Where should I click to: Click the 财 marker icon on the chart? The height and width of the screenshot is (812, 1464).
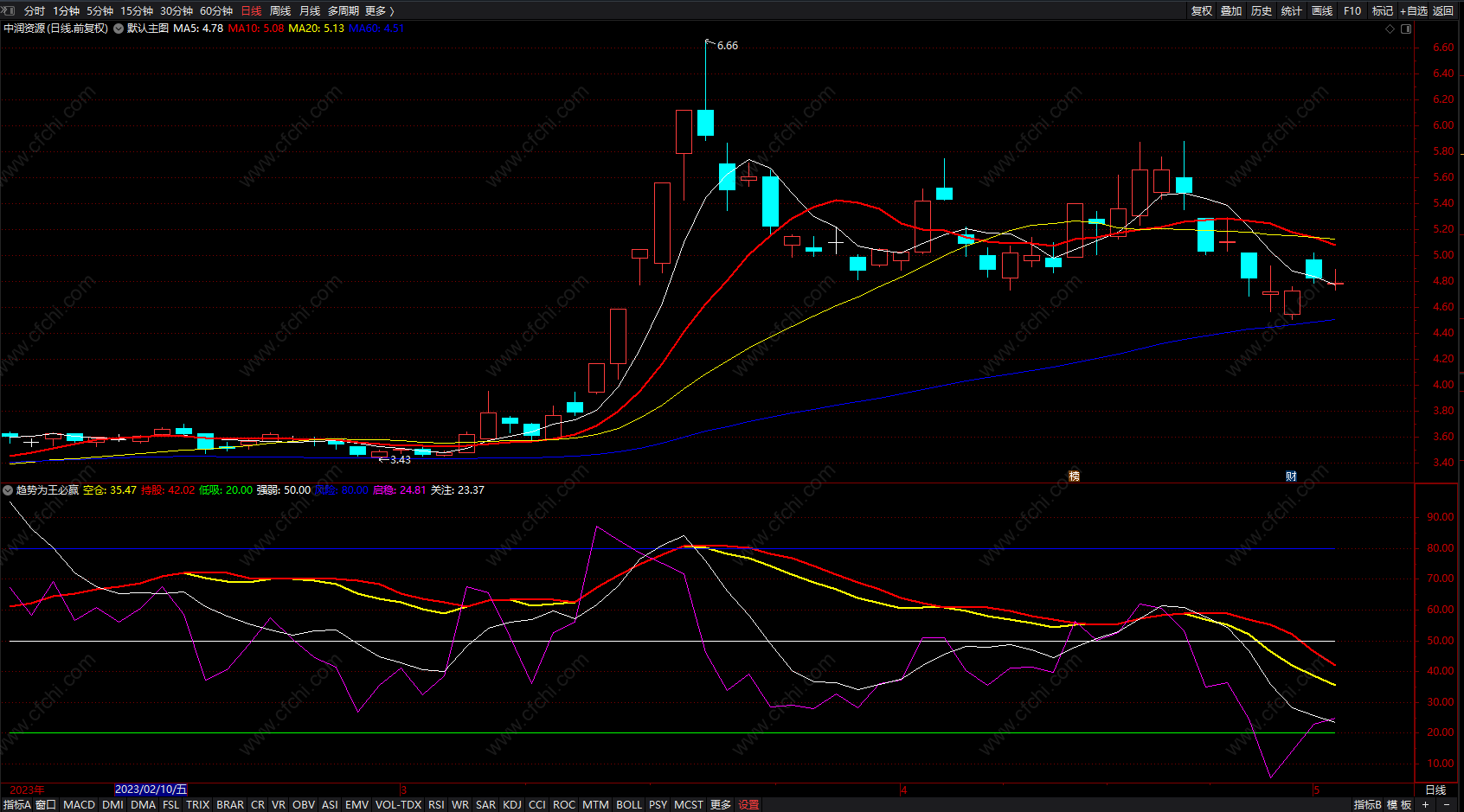[1291, 476]
